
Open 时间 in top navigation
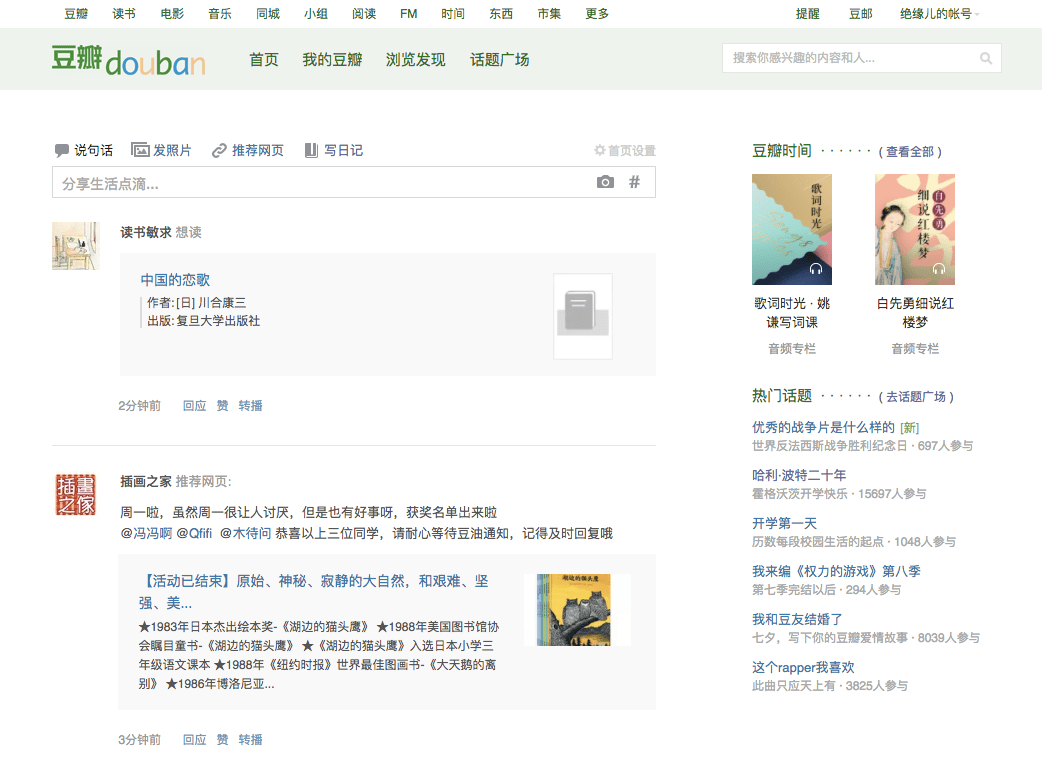(x=453, y=14)
